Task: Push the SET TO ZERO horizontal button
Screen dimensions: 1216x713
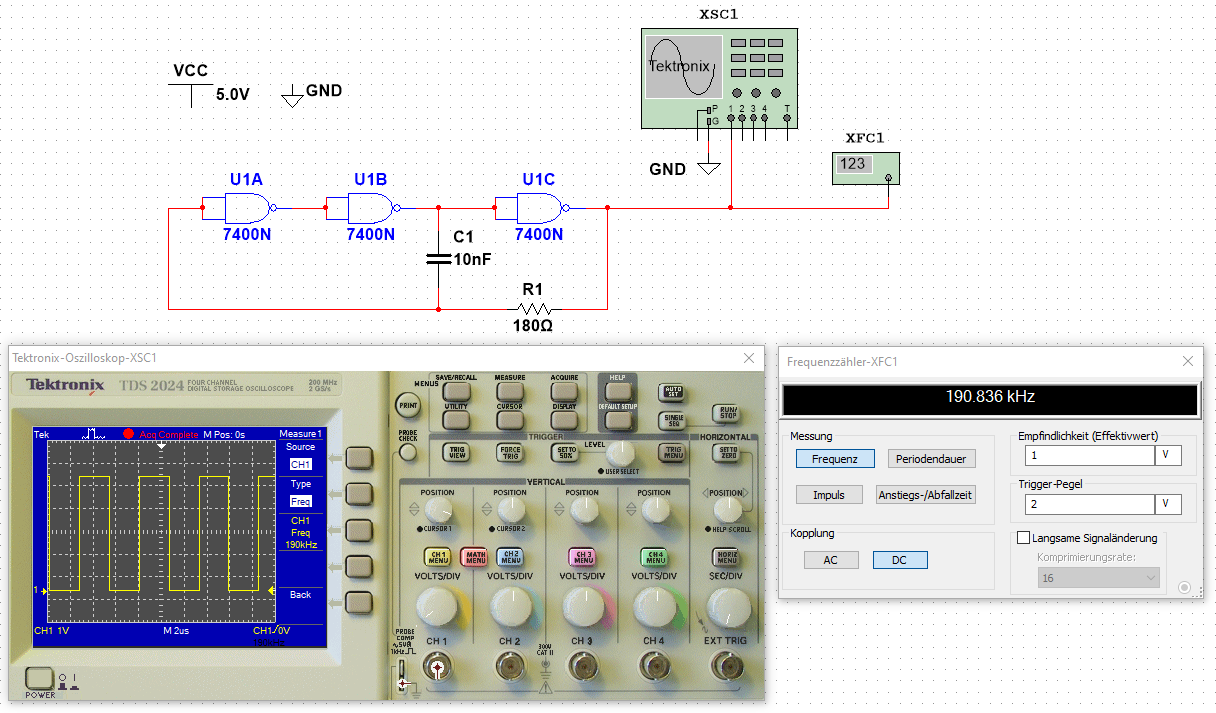Action: coord(726,452)
